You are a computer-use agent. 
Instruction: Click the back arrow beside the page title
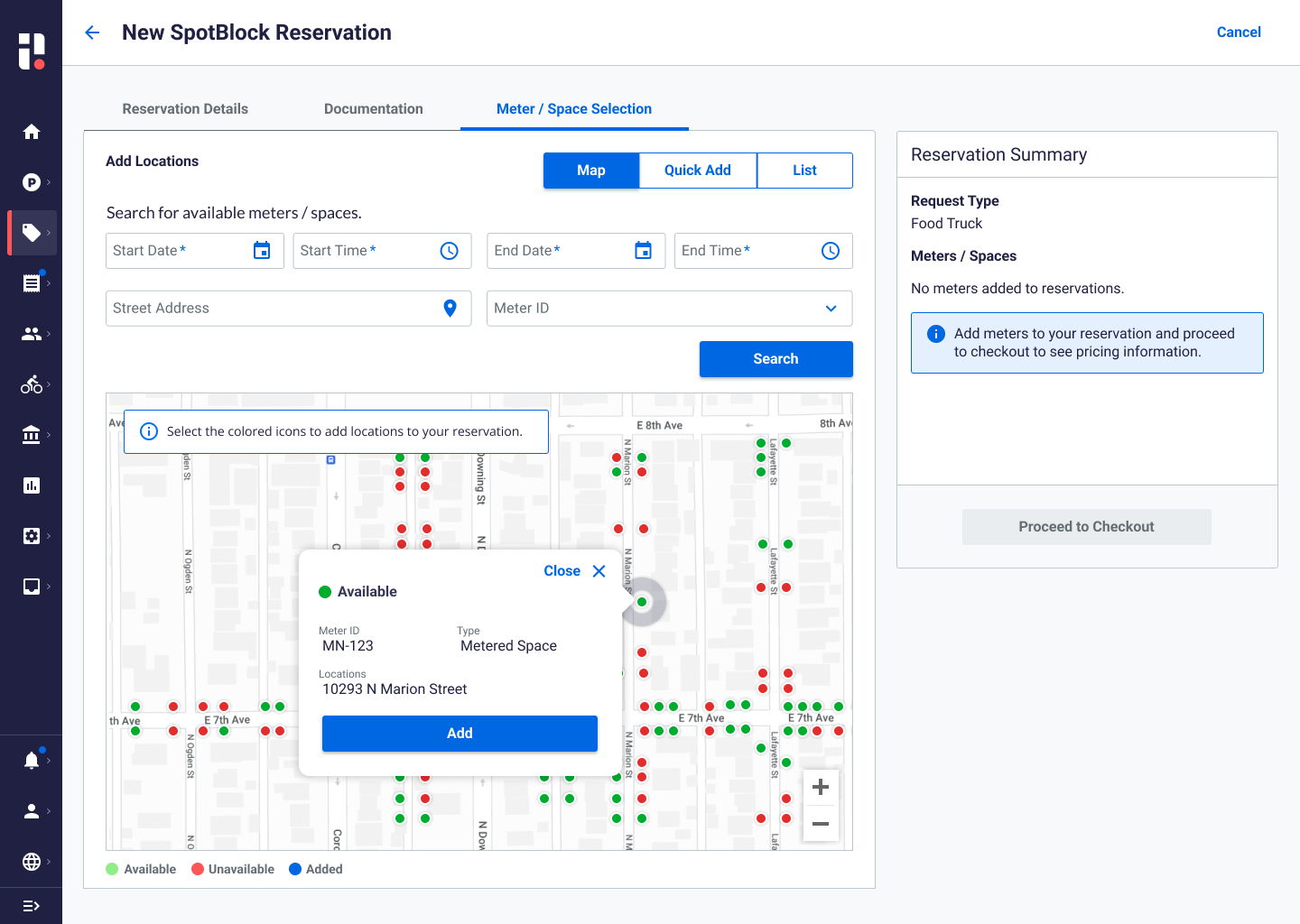pyautogui.click(x=92, y=33)
